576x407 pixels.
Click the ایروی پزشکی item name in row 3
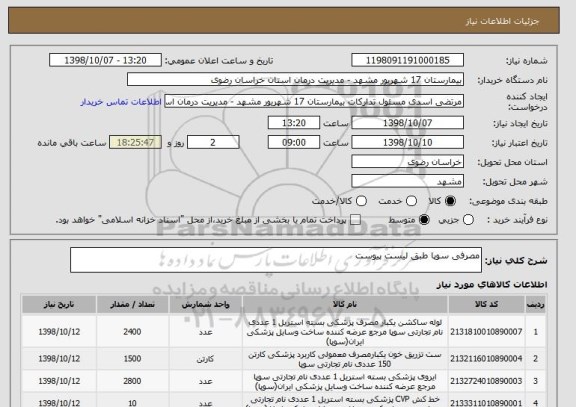coord(345,382)
